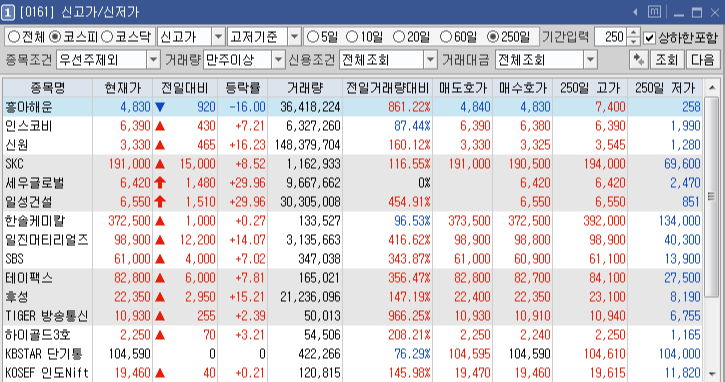Open the 고저기준 dropdown
This screenshot has width=725, height=382.
pyautogui.click(x=294, y=37)
